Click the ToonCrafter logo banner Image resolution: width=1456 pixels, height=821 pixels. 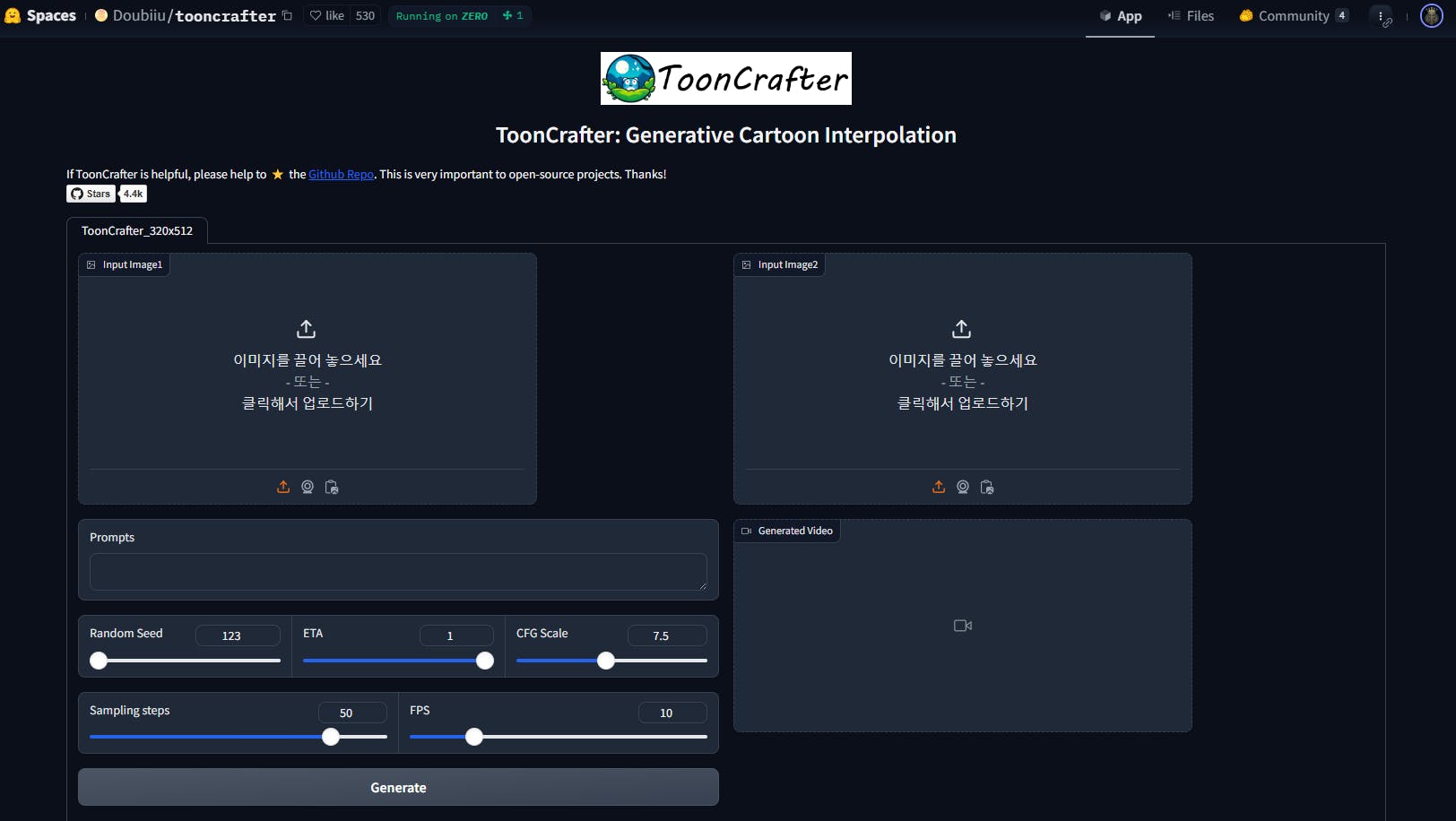726,79
